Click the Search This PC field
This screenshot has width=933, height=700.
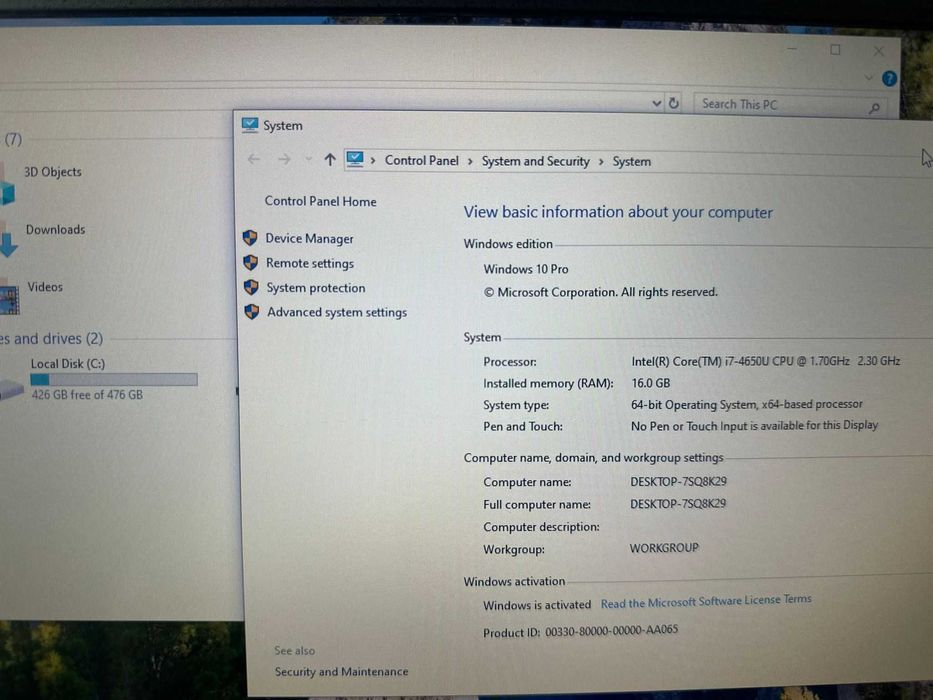(790, 105)
